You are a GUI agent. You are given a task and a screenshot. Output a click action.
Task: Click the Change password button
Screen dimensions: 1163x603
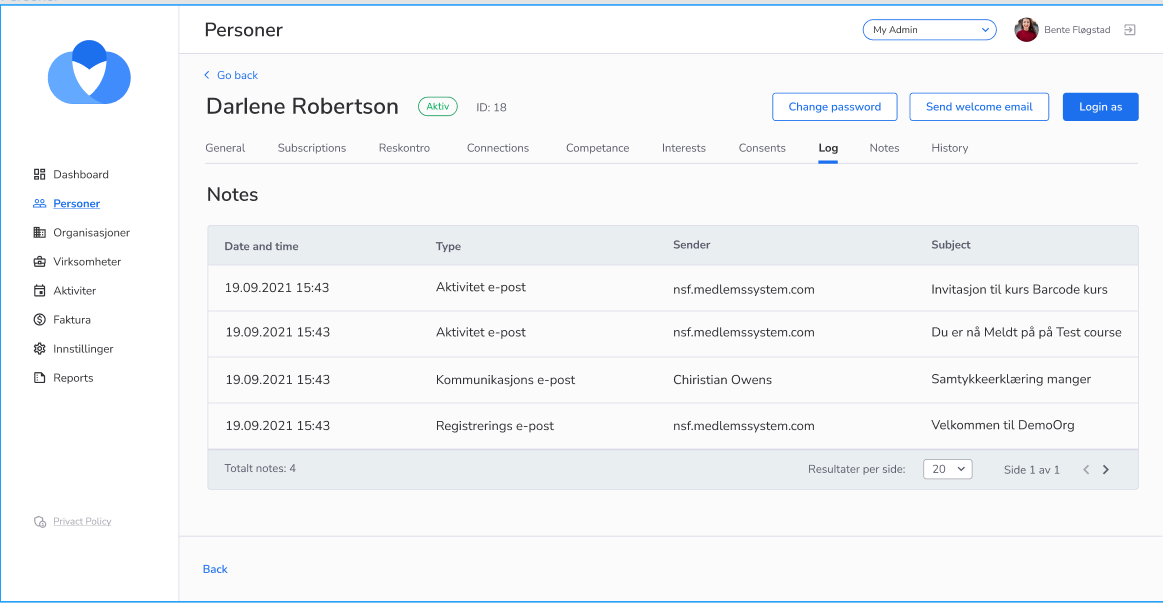pos(834,107)
